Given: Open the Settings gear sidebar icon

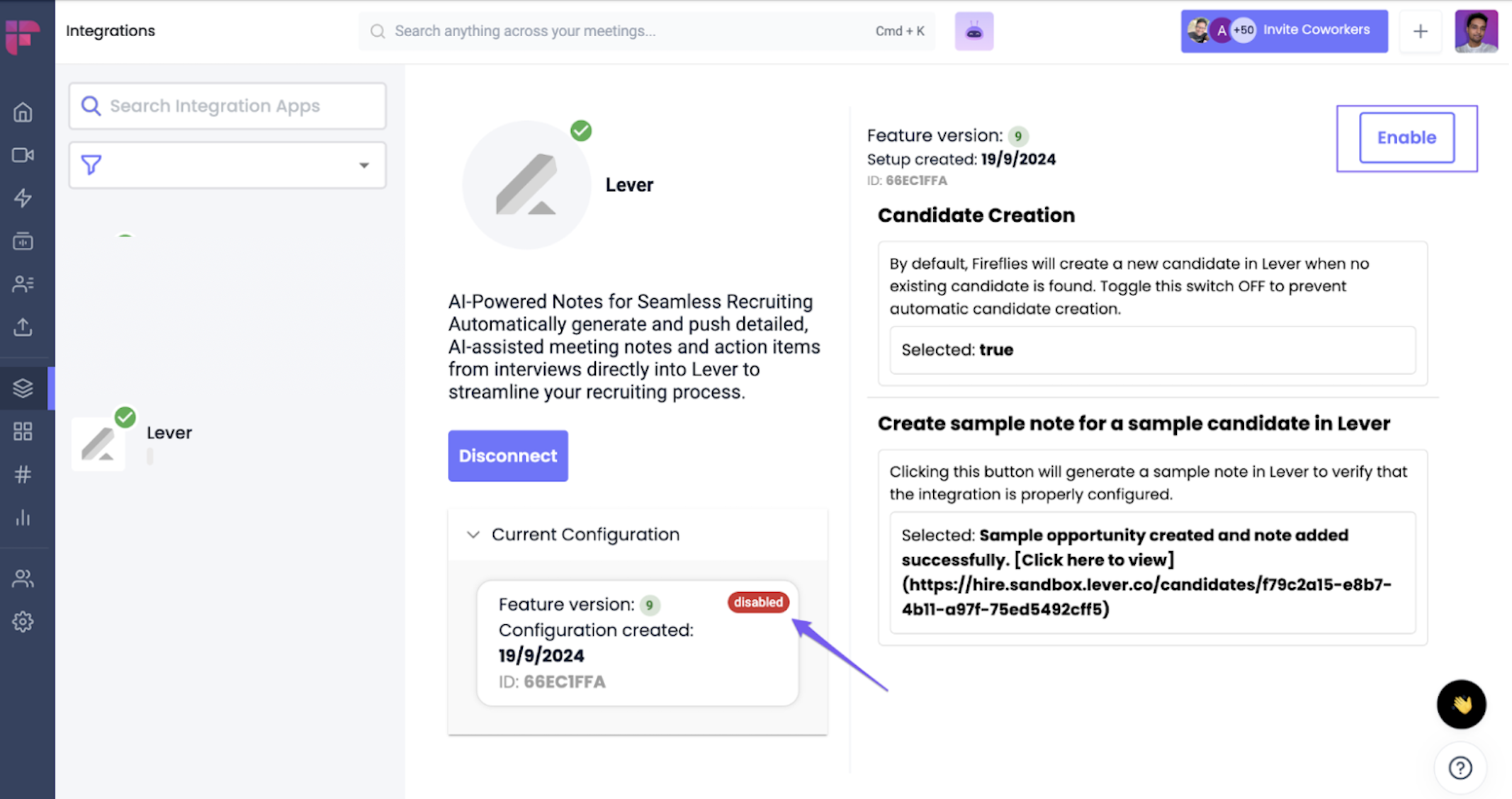Looking at the screenshot, I should [23, 622].
